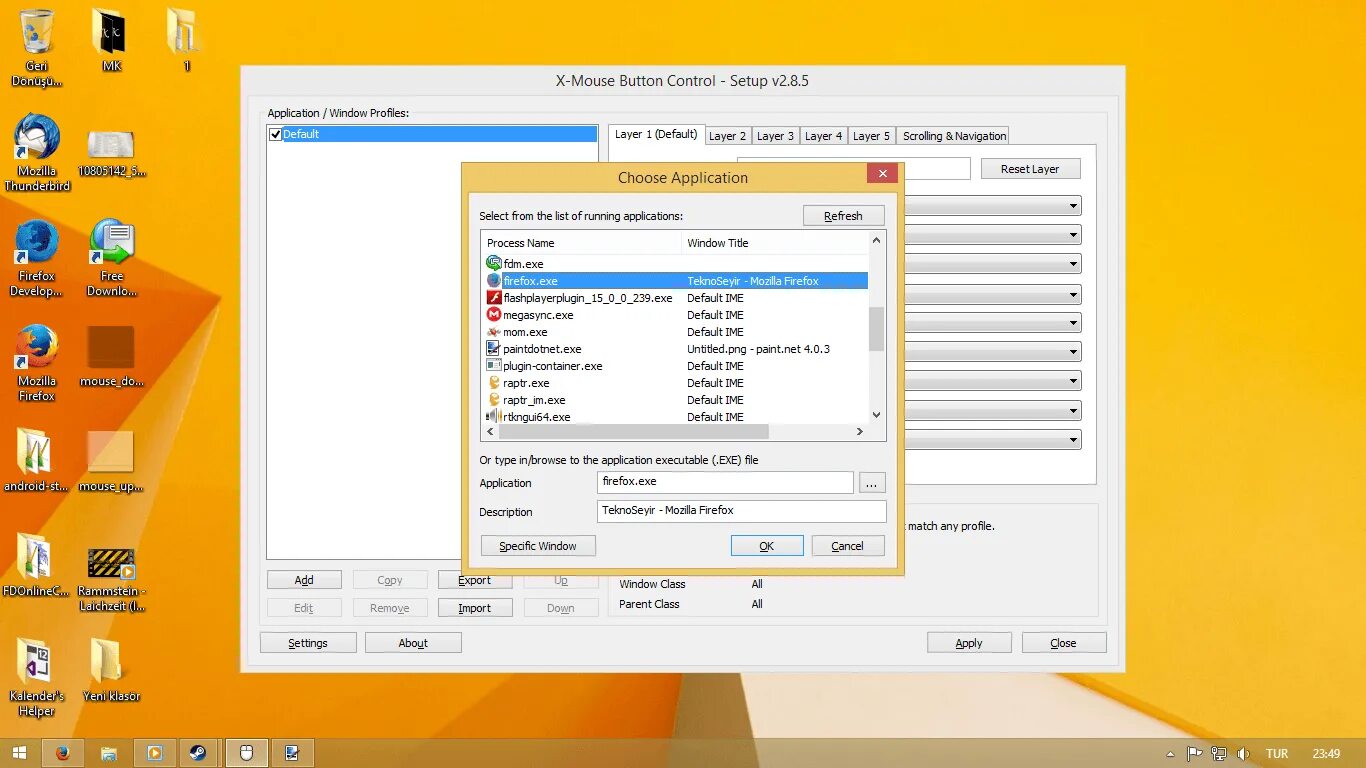The width and height of the screenshot is (1366, 768).
Task: Switch to the Layer 5 tab
Action: [871, 136]
